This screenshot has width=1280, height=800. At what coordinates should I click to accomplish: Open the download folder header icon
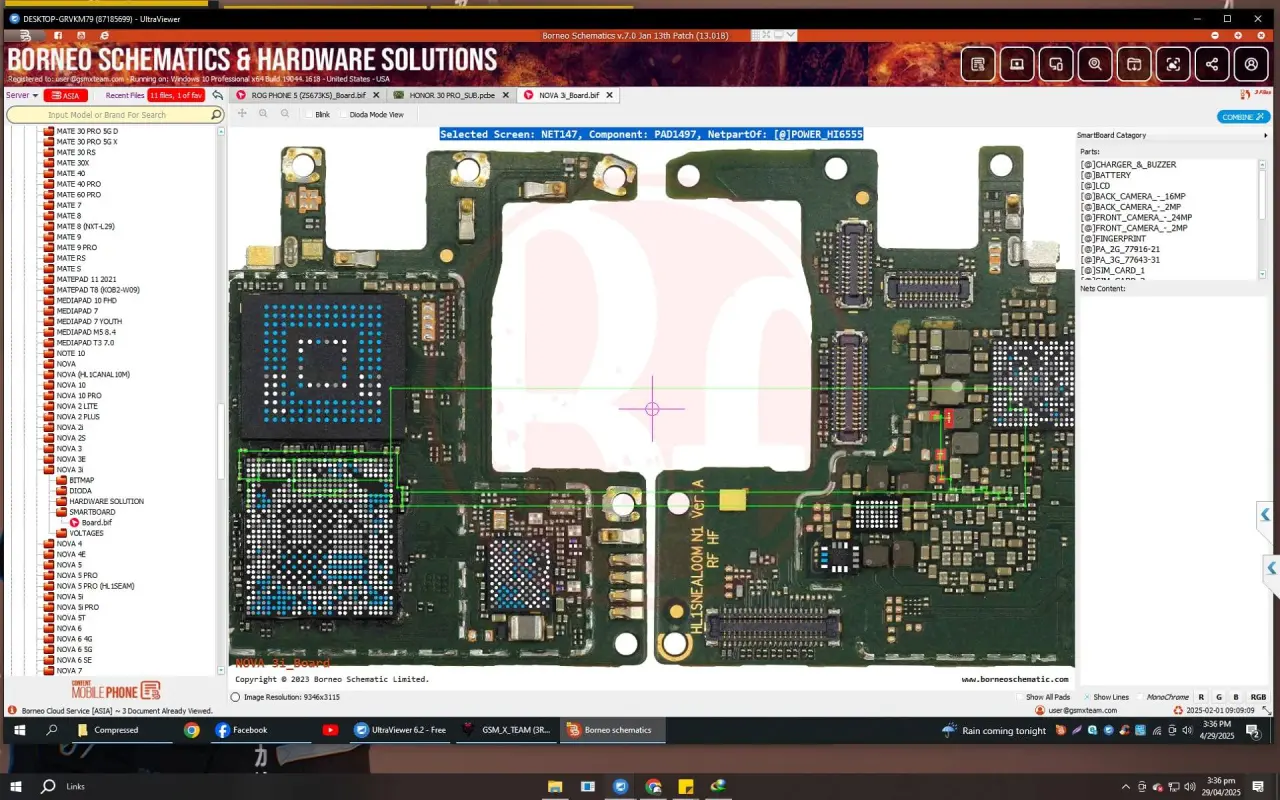coord(1134,64)
